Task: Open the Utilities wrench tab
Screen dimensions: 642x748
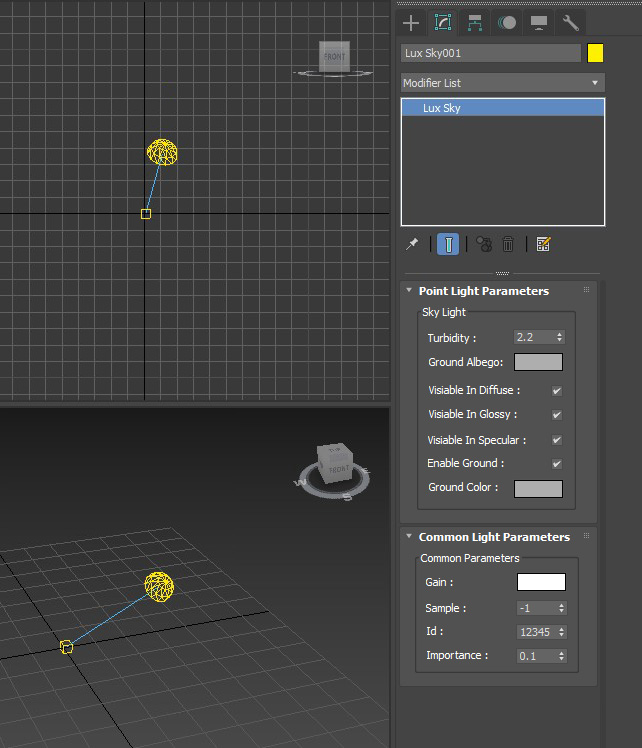Action: [x=571, y=23]
